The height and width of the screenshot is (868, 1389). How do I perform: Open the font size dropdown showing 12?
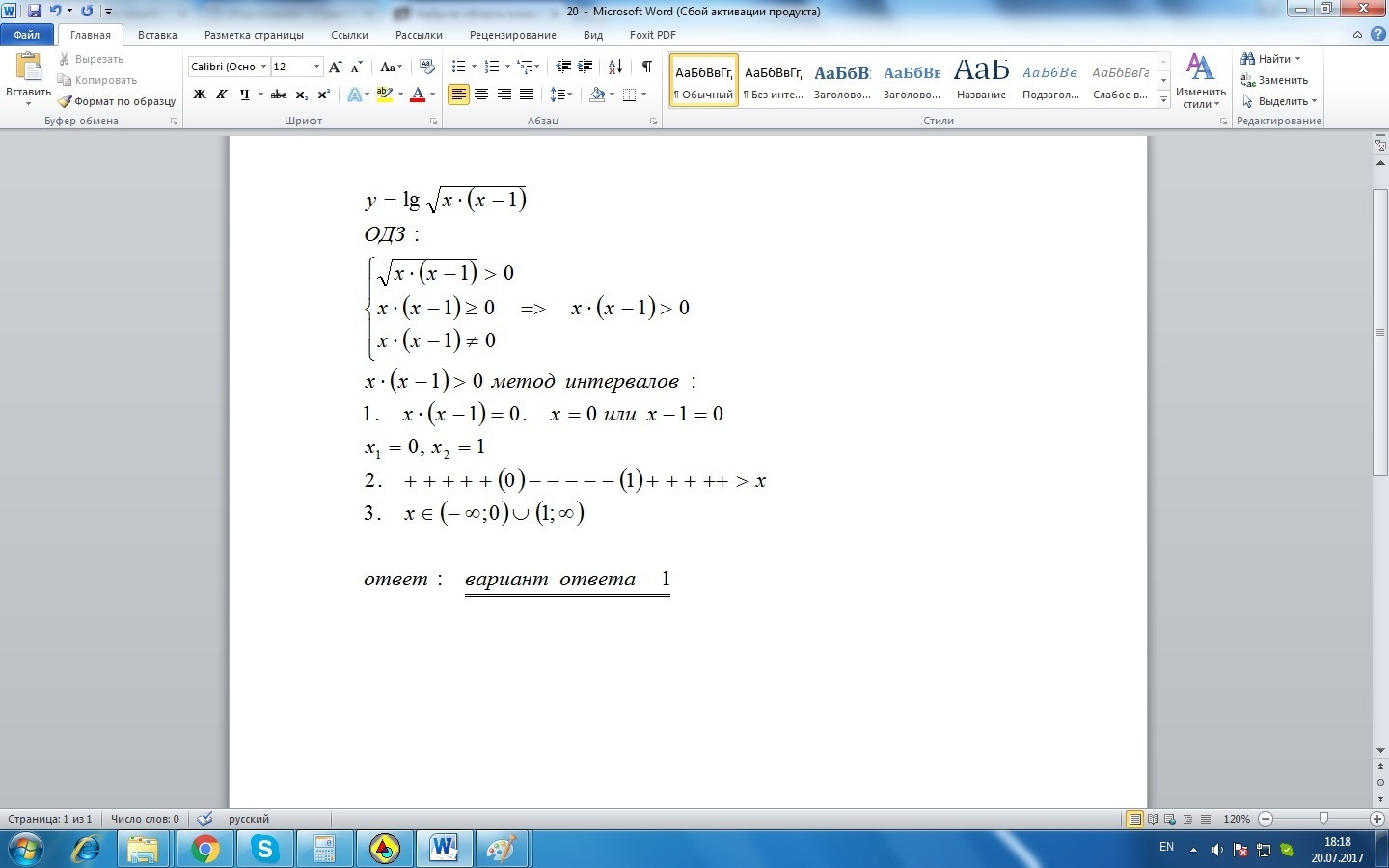click(316, 67)
